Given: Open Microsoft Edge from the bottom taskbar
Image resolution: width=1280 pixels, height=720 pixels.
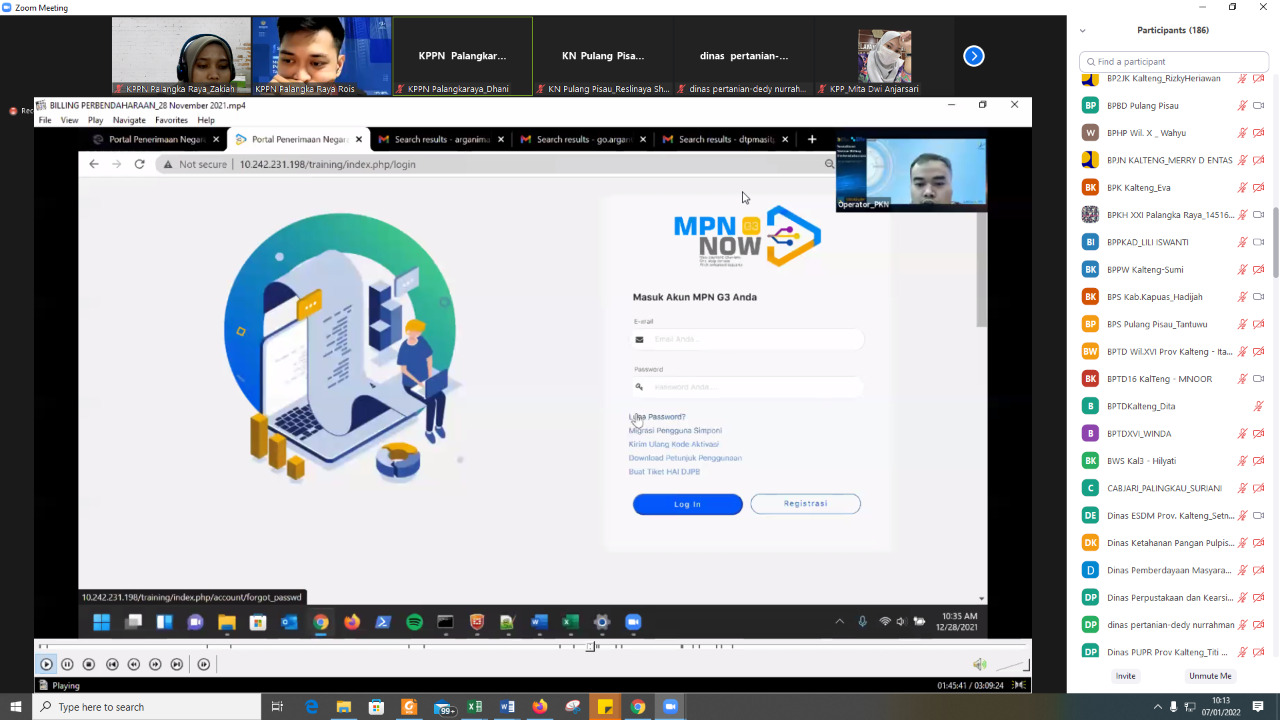Looking at the screenshot, I should point(311,707).
